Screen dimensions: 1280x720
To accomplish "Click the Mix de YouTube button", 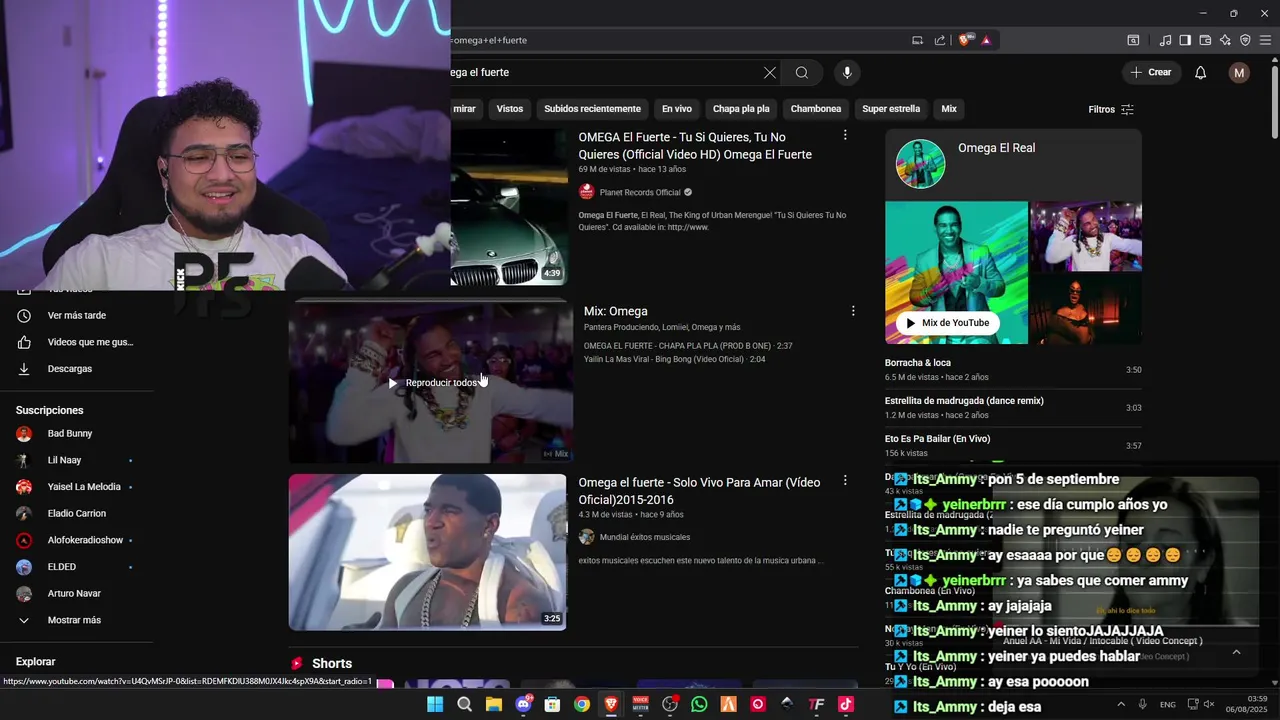I will (948, 323).
